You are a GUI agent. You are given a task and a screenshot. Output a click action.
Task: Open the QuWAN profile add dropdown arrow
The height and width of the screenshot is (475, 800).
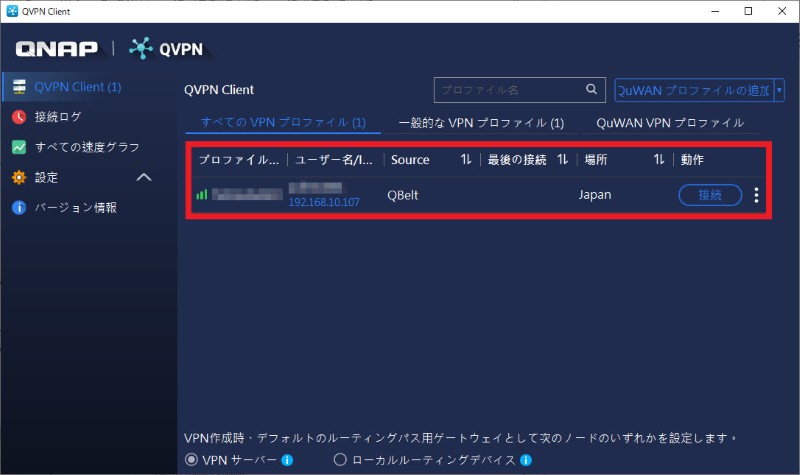pyautogui.click(x=780, y=90)
